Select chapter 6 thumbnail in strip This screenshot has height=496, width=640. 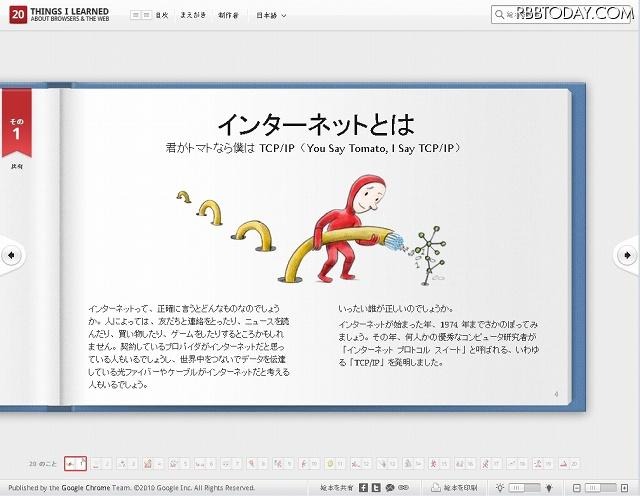[x=204, y=464]
